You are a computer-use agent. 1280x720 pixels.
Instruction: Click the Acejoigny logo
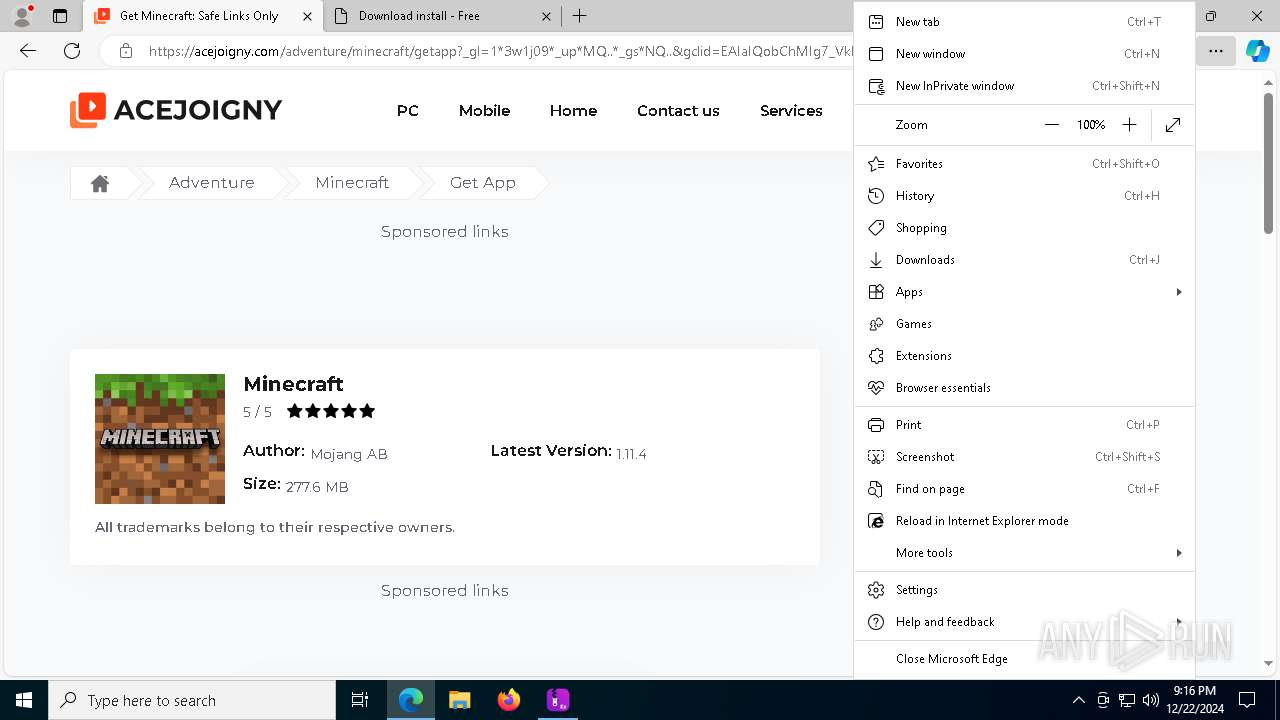(x=176, y=110)
